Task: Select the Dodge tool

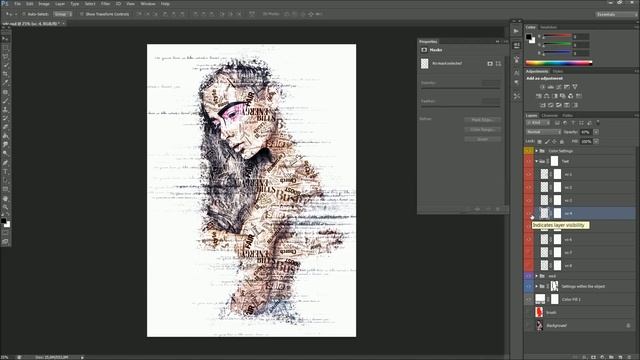Action: point(5,153)
